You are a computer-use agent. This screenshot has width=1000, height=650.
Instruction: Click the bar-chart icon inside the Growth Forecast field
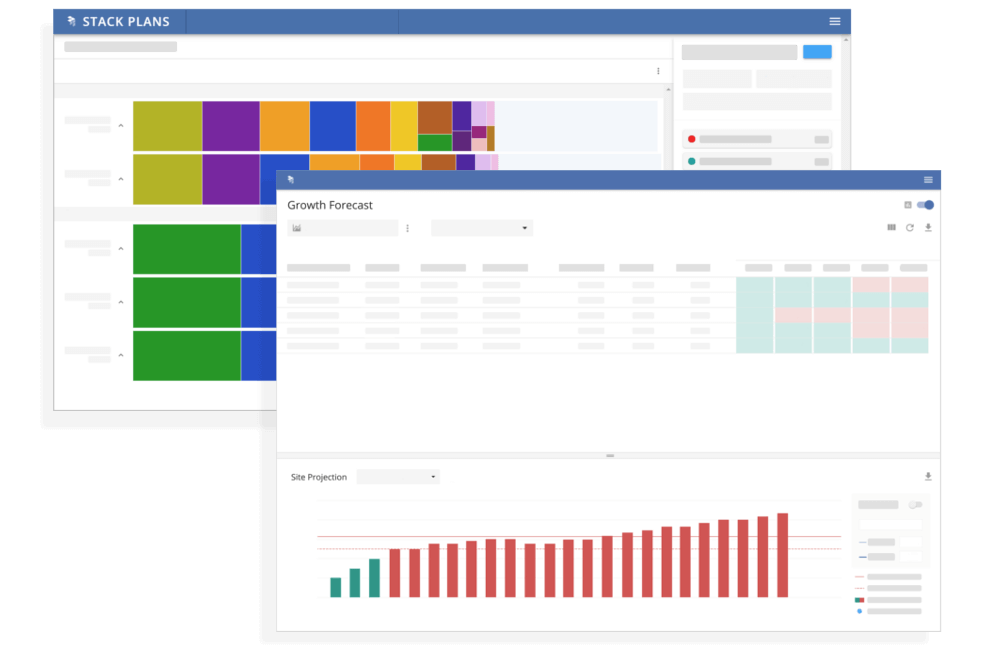(297, 228)
